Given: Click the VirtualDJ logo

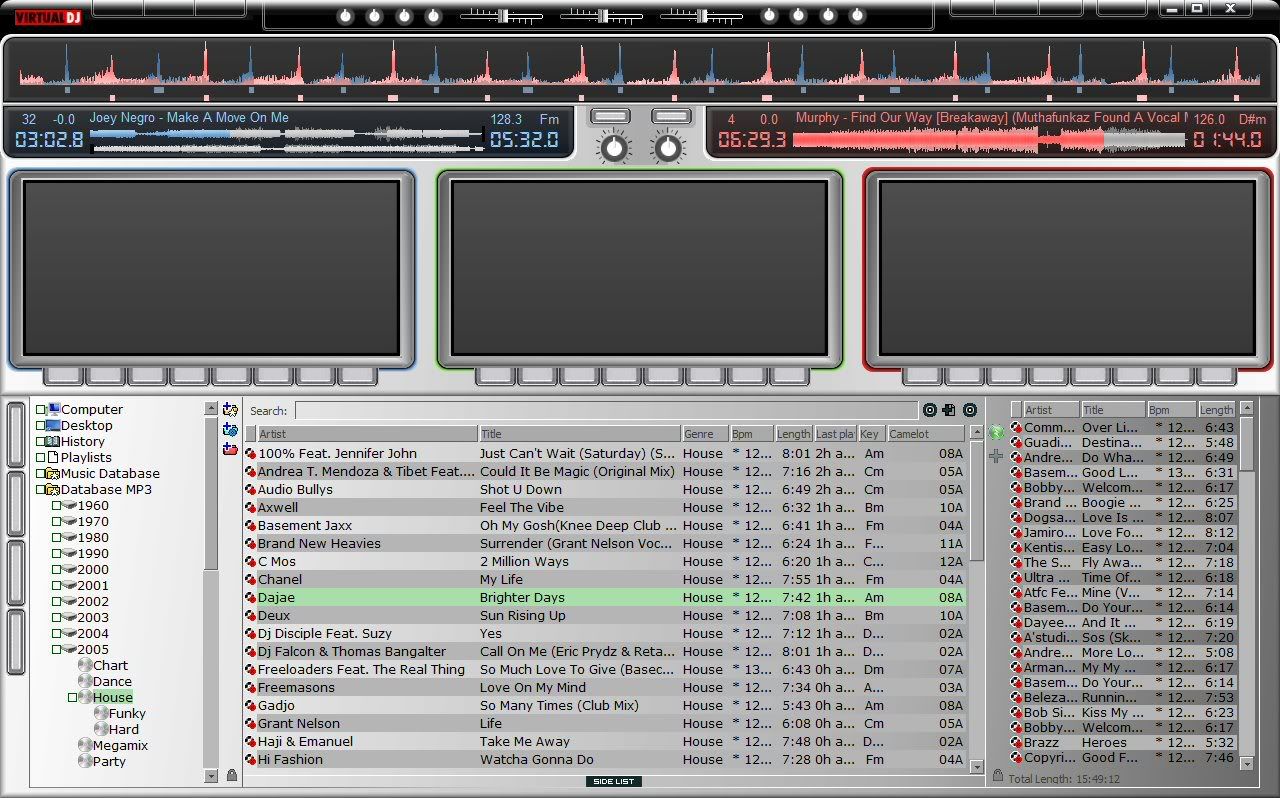Looking at the screenshot, I should click(x=48, y=17).
